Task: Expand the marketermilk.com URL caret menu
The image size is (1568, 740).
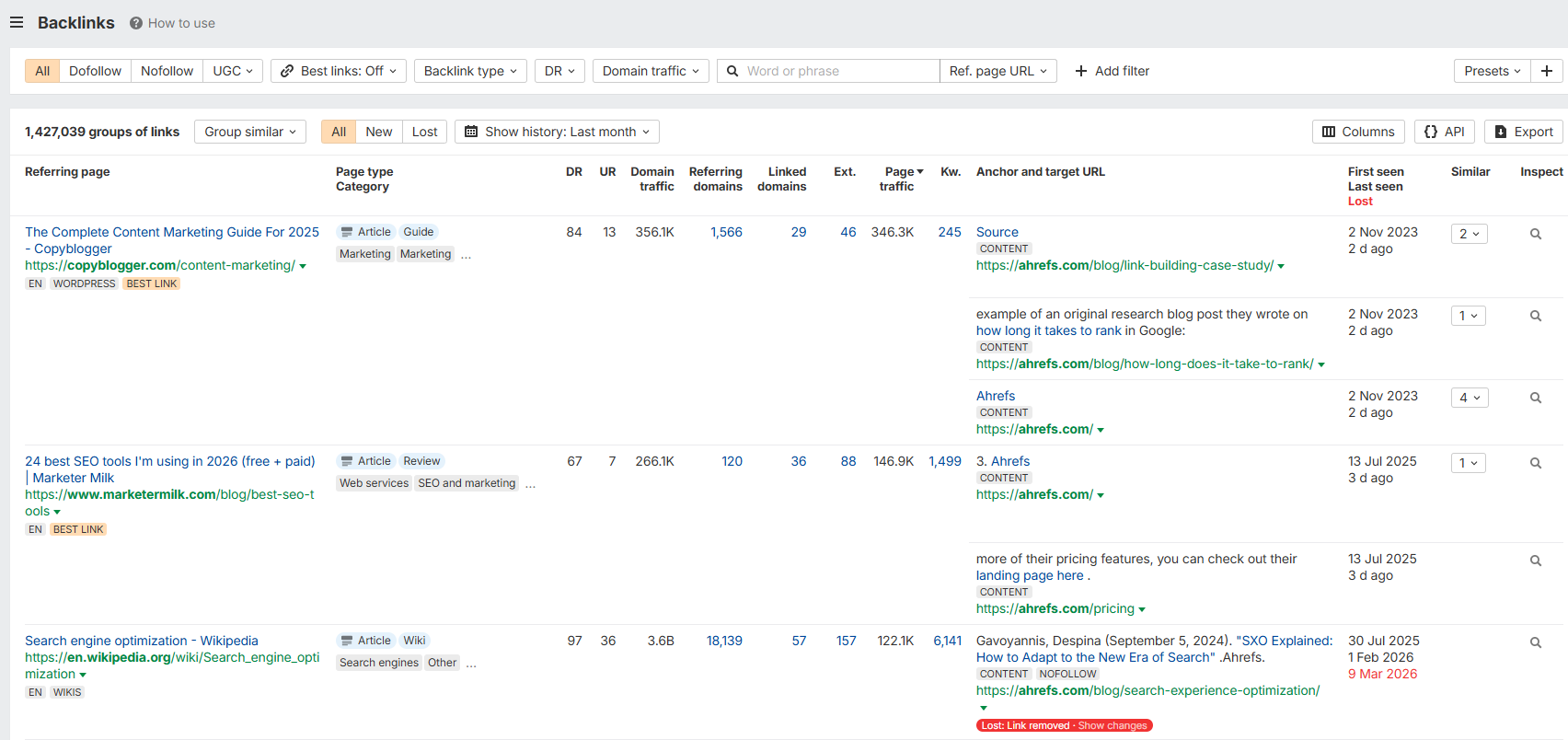Action: [57, 513]
